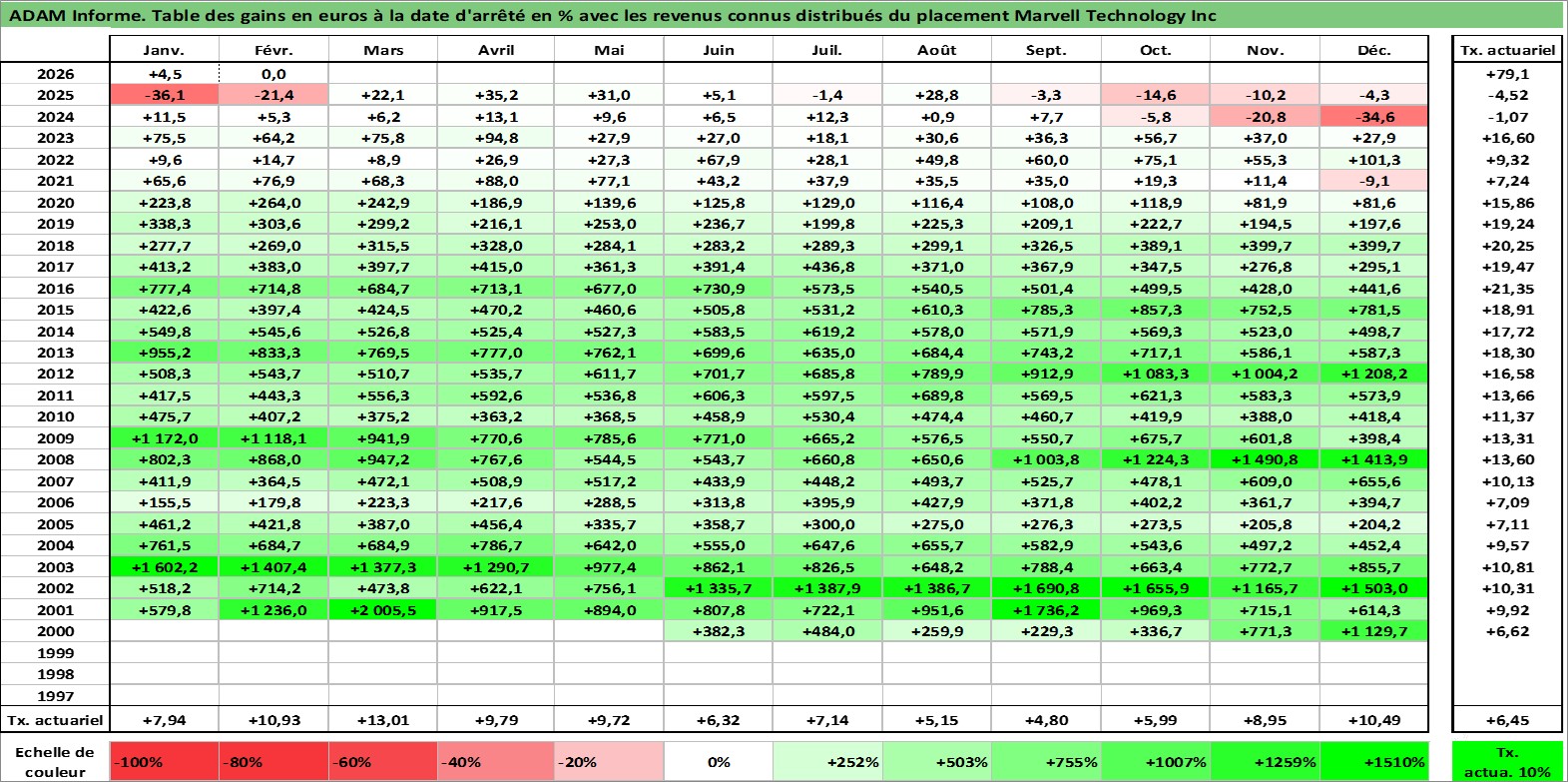Click the pink cell showing "-21,4"

point(273,95)
